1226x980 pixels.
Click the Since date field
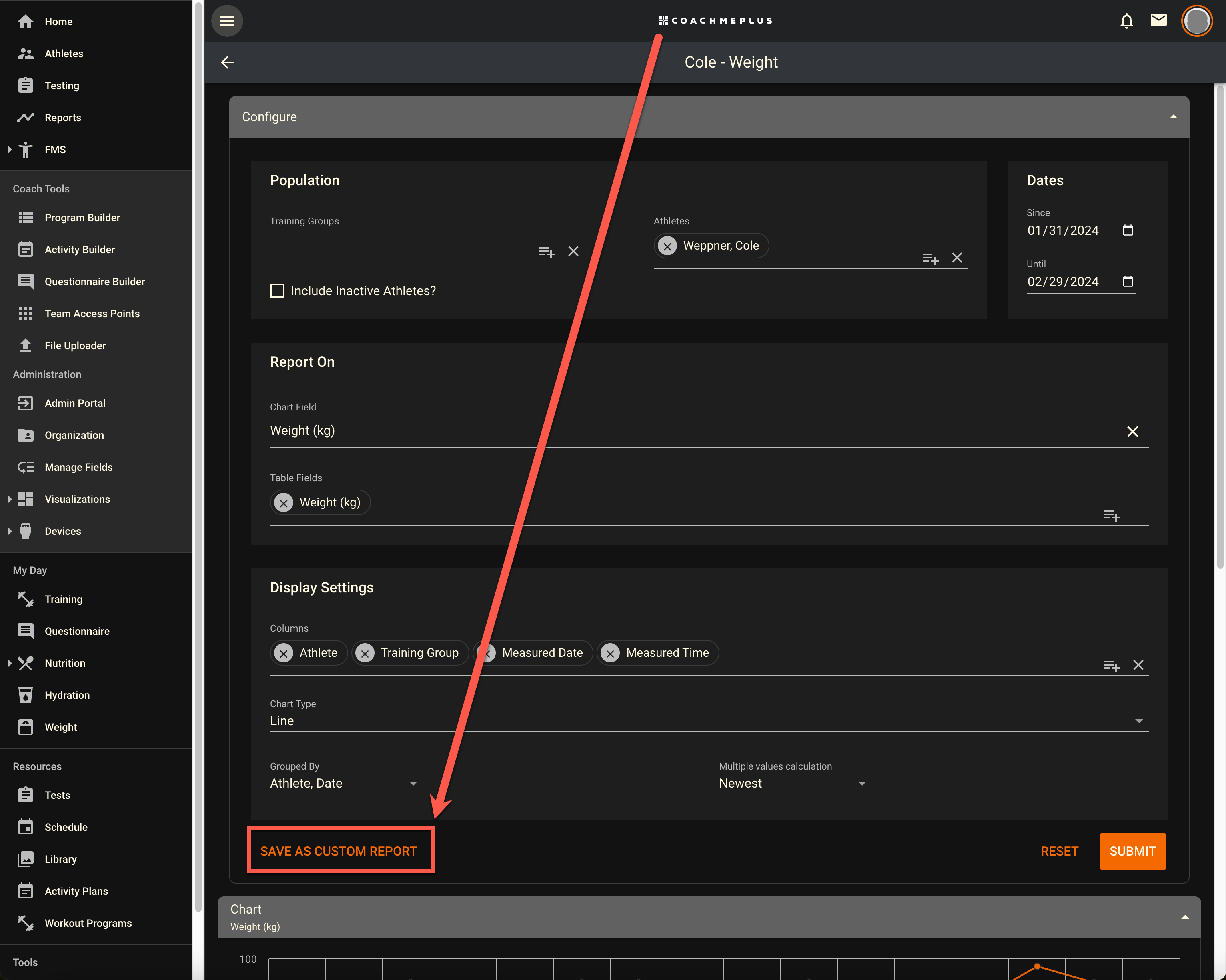pos(1080,231)
